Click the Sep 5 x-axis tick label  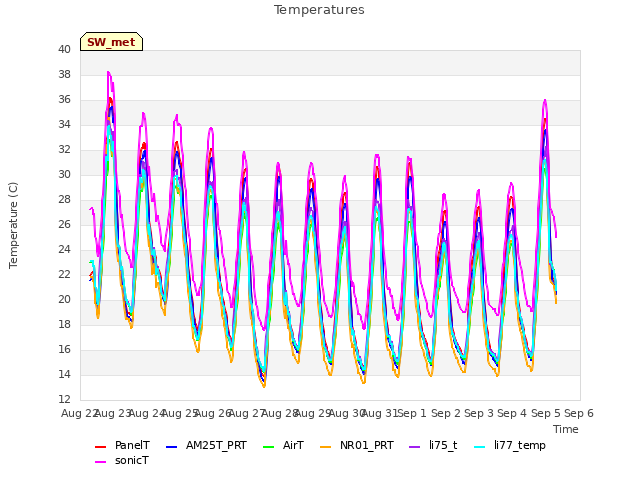[546, 413]
